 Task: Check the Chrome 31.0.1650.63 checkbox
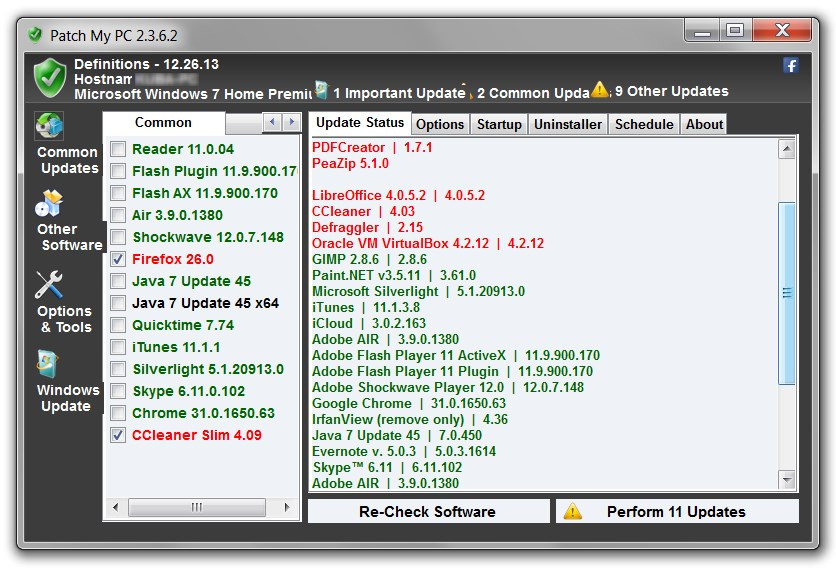pyautogui.click(x=118, y=413)
